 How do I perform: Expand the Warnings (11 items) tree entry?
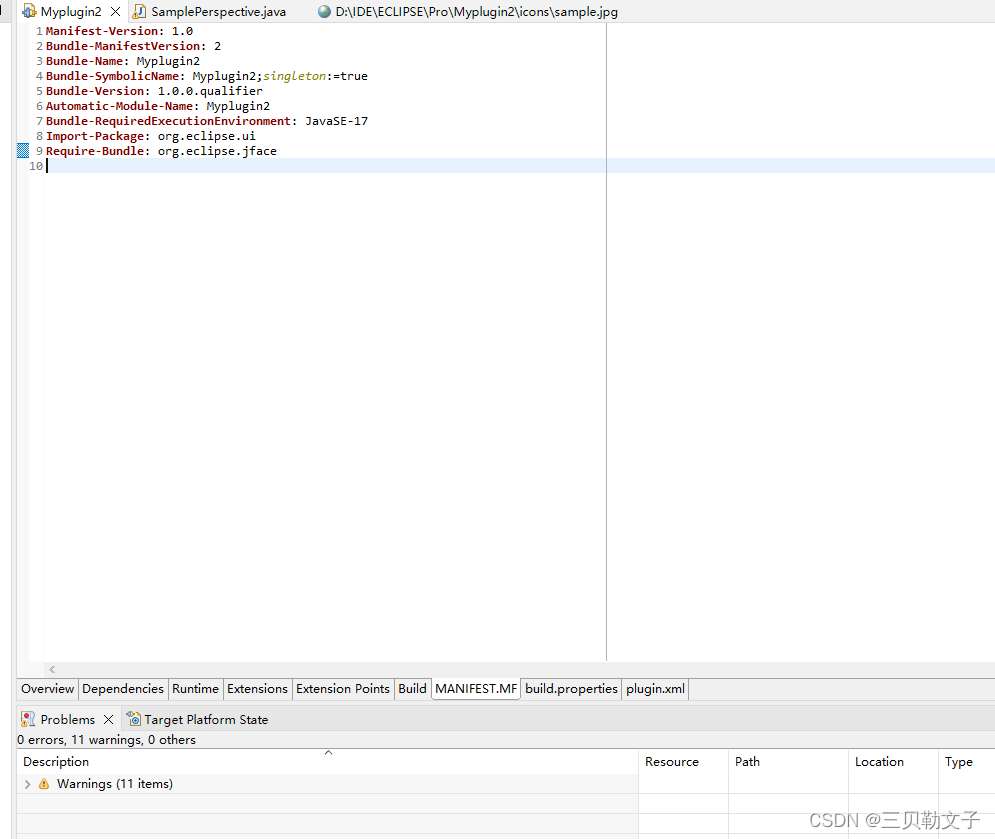pos(27,784)
